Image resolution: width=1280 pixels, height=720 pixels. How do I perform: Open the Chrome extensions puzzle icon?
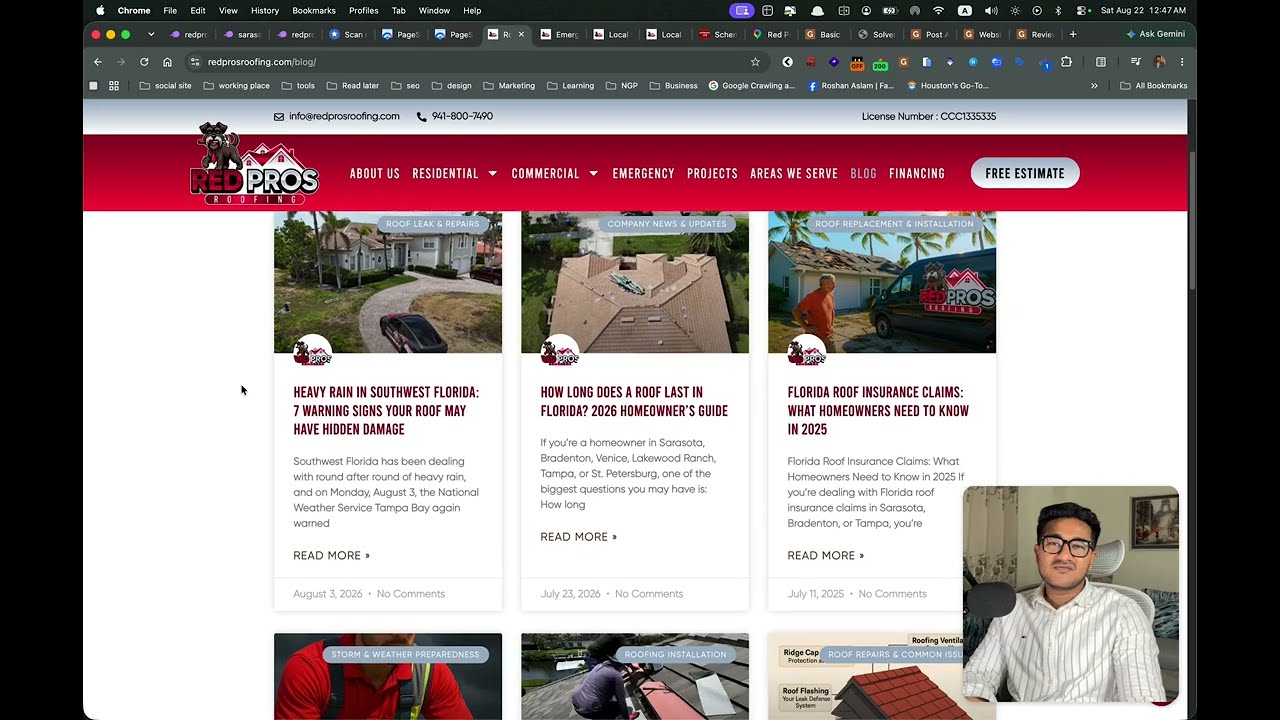pos(1066,62)
